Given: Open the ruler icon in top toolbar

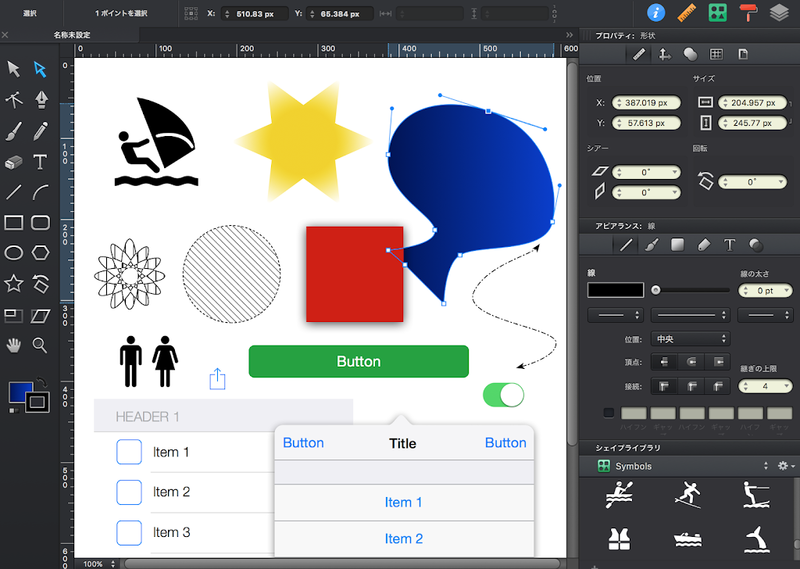Looking at the screenshot, I should tap(686, 13).
